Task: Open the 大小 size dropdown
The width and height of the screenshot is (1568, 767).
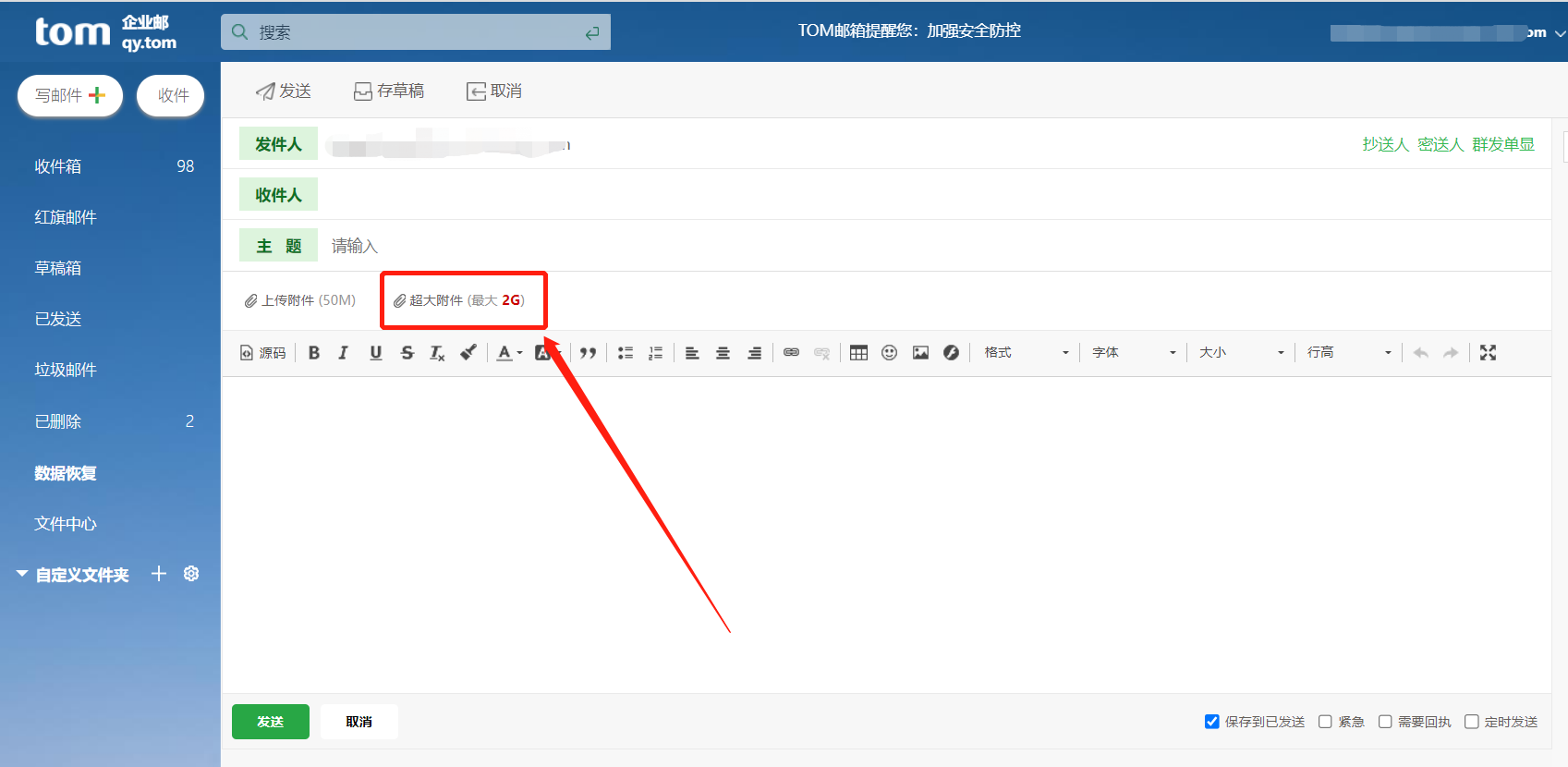Action: (1241, 352)
